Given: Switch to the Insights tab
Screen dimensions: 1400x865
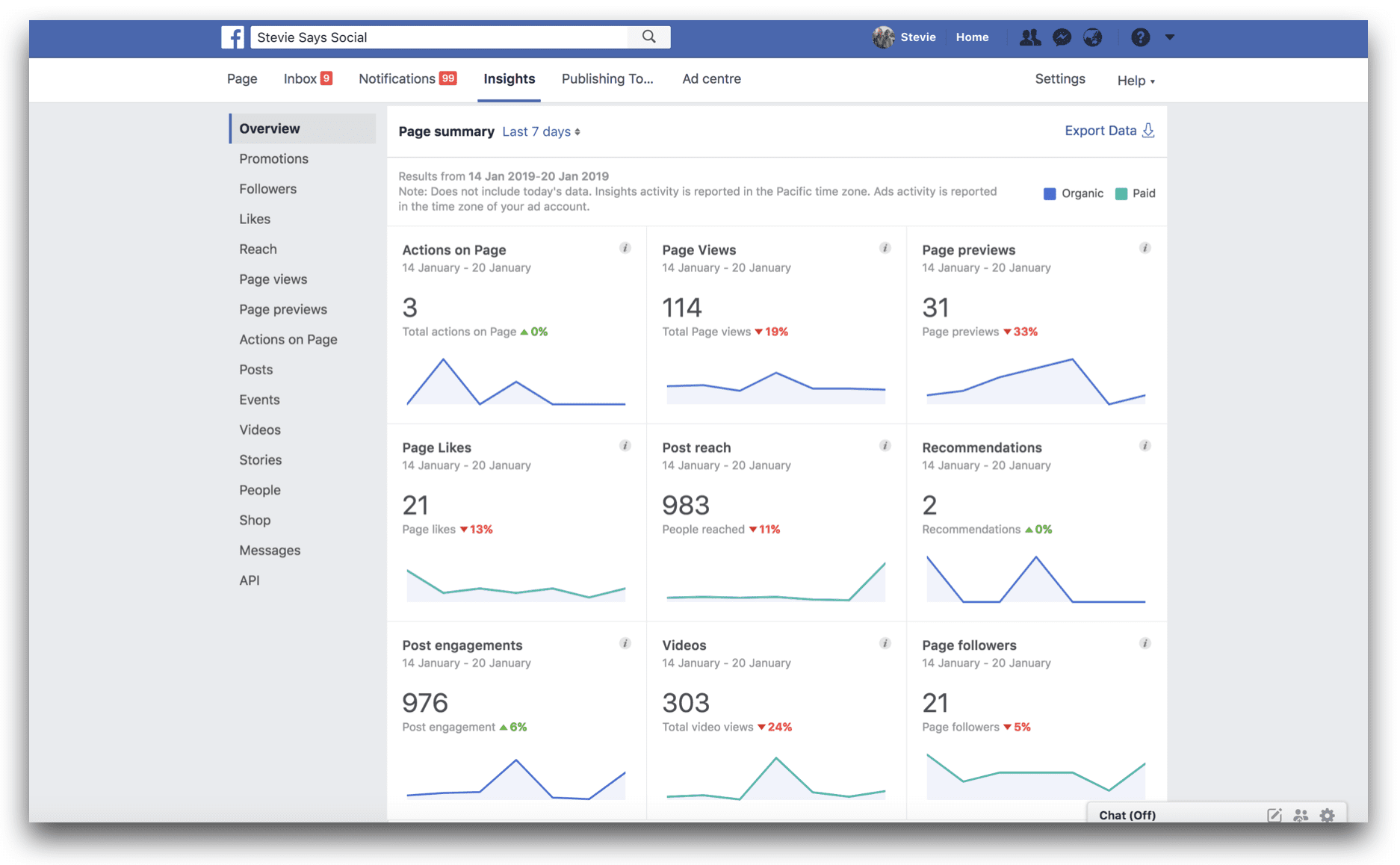Looking at the screenshot, I should pyautogui.click(x=509, y=78).
